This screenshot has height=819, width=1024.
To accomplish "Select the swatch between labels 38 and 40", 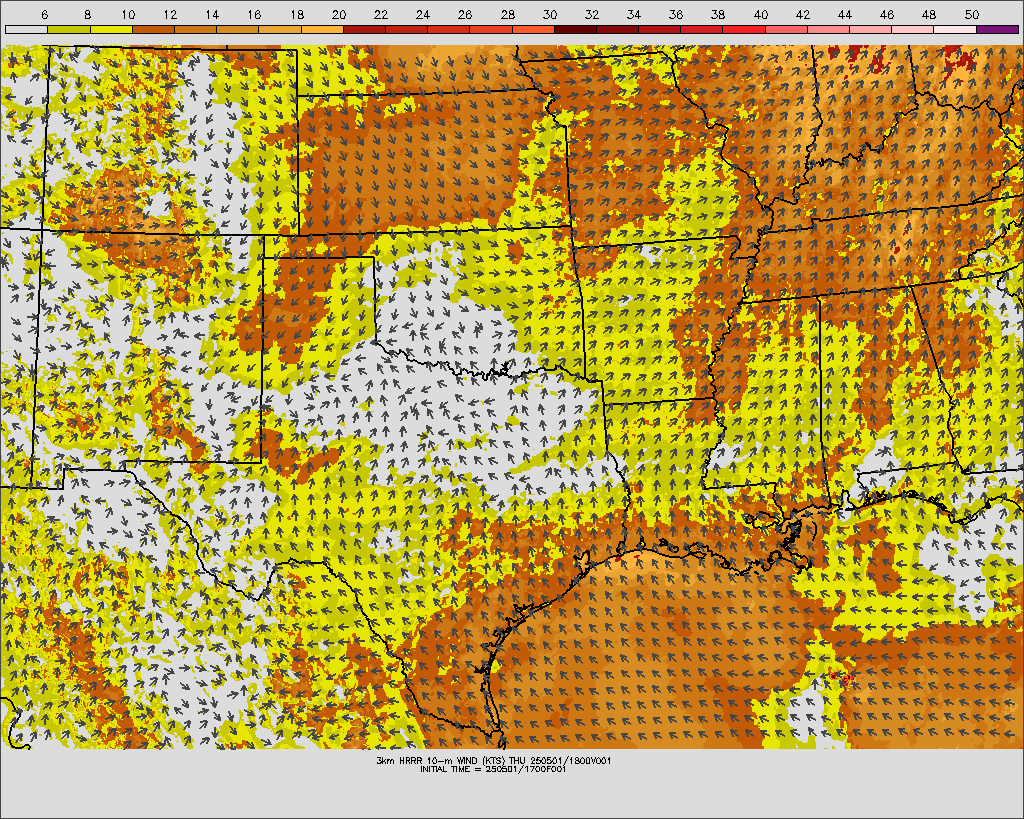I will click(x=744, y=29).
